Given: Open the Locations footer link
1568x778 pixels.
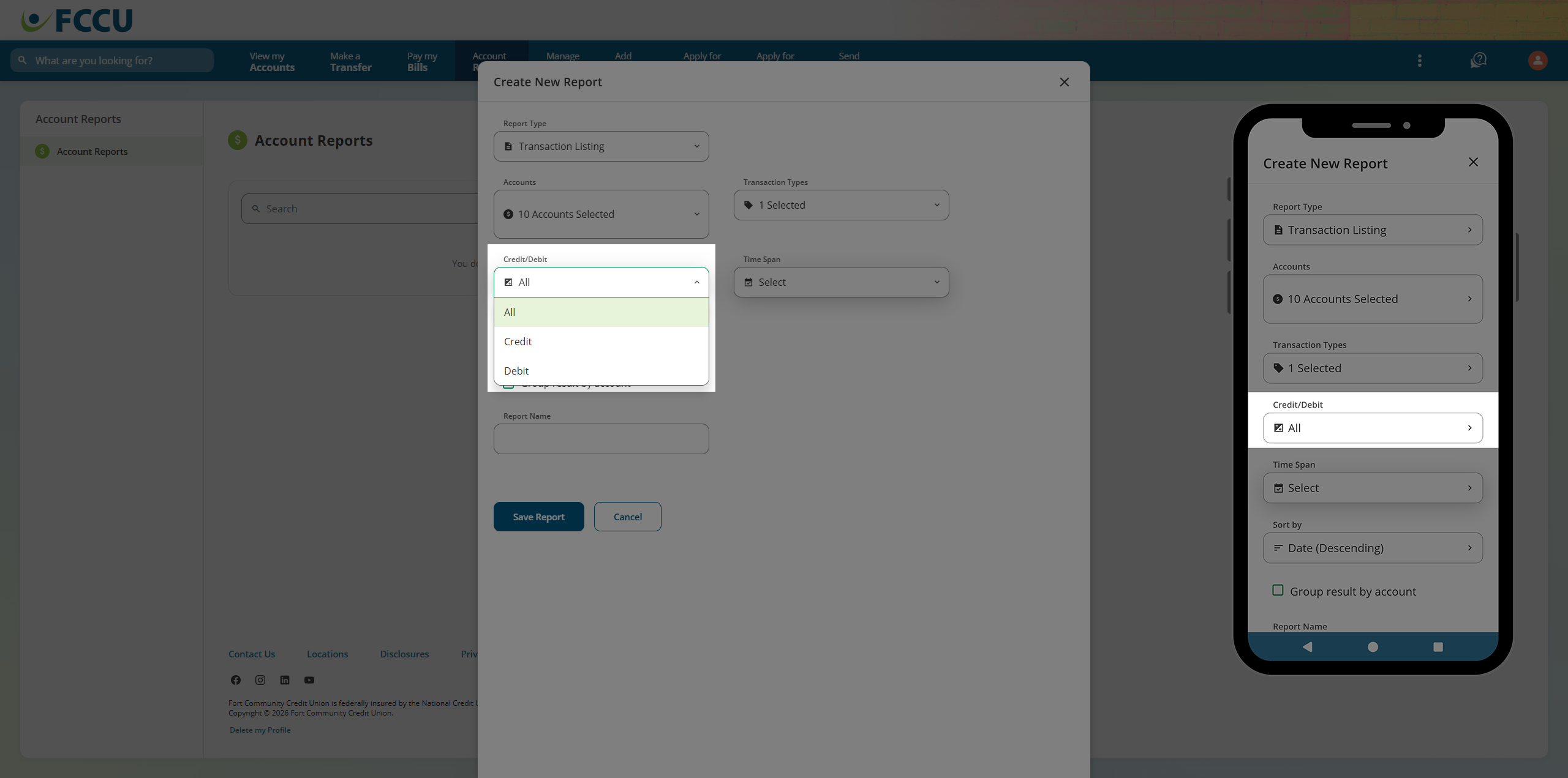Looking at the screenshot, I should pyautogui.click(x=327, y=654).
